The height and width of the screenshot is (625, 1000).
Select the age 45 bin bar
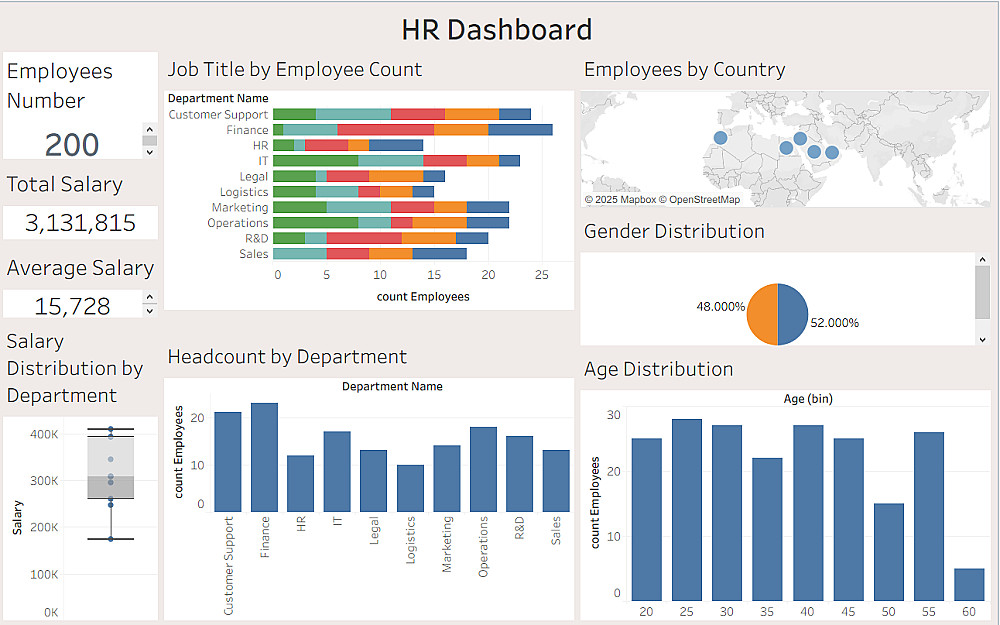(848, 519)
